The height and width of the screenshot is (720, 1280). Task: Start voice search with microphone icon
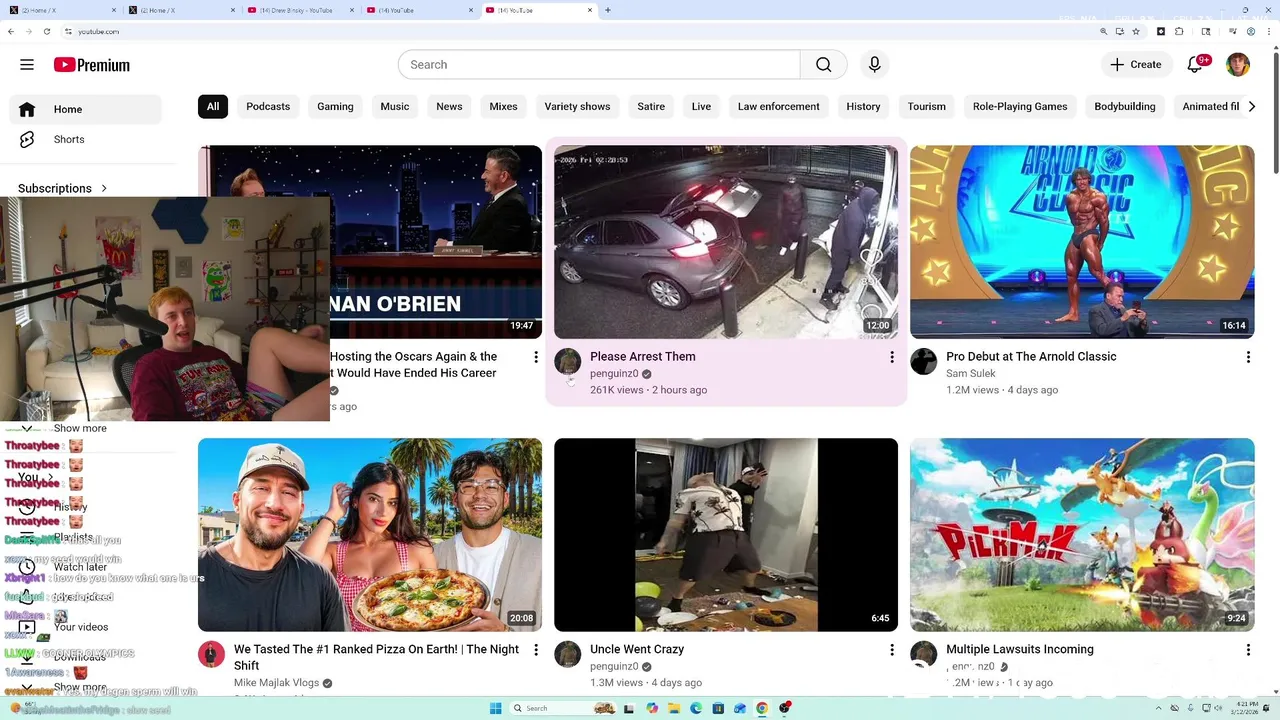(x=875, y=65)
